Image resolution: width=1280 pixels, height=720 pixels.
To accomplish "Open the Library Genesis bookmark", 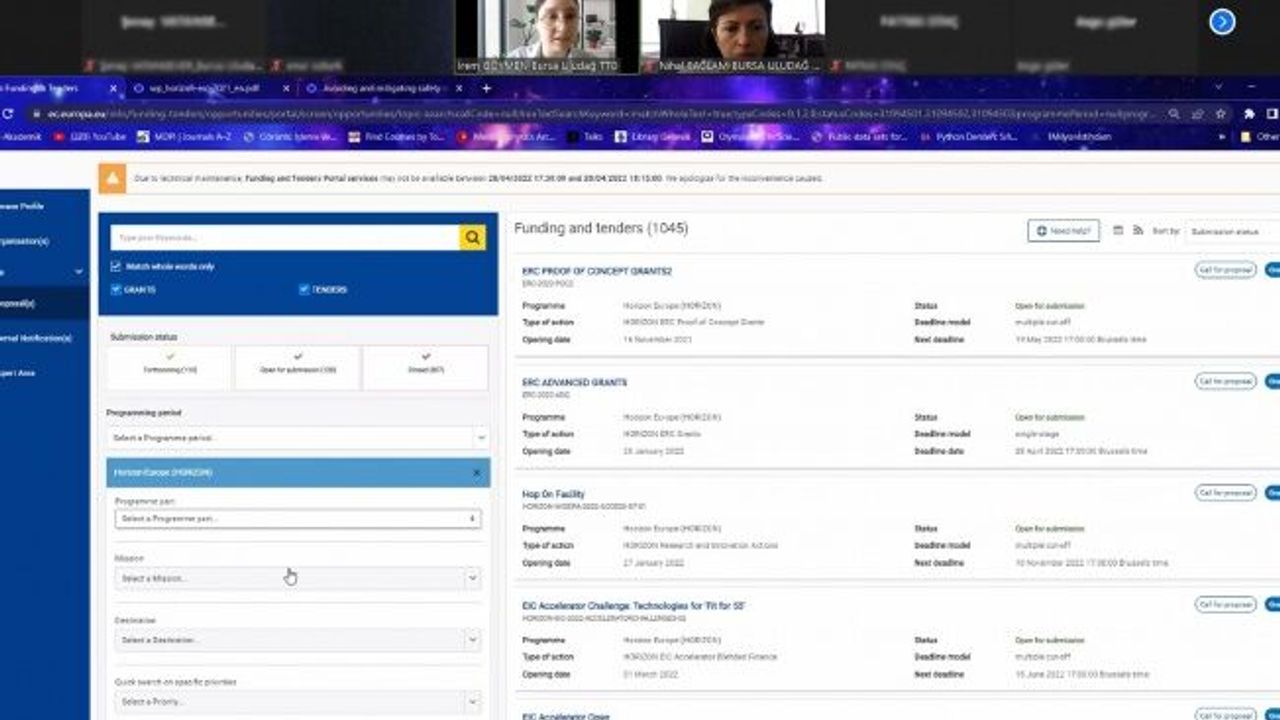I will point(652,137).
